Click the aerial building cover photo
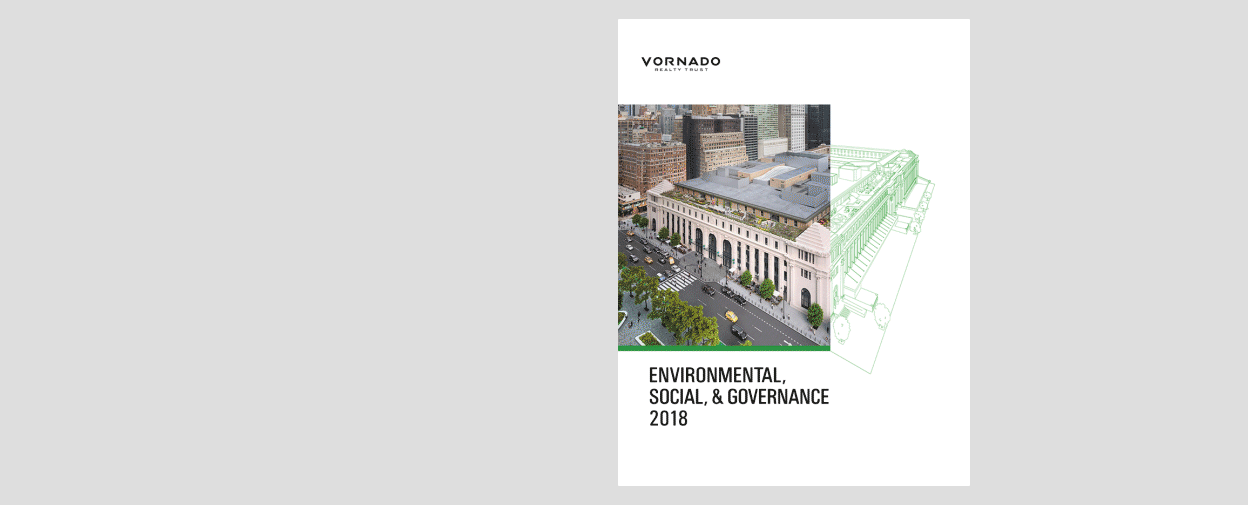Viewport: 1248px width, 505px height. (723, 225)
